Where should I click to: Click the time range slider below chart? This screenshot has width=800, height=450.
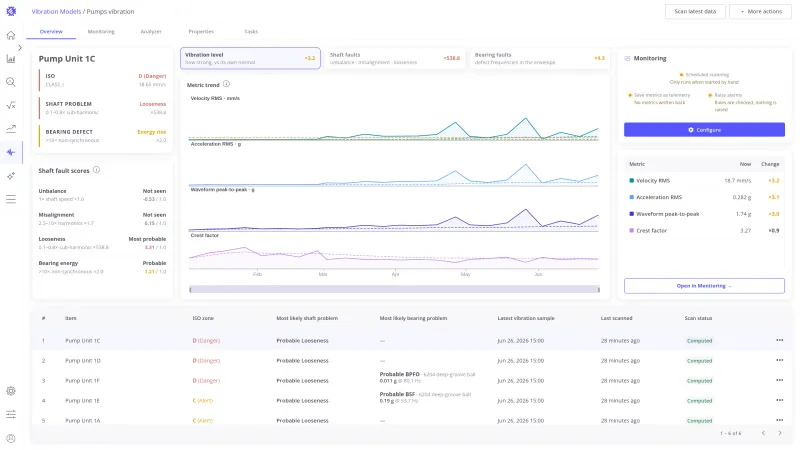394,289
